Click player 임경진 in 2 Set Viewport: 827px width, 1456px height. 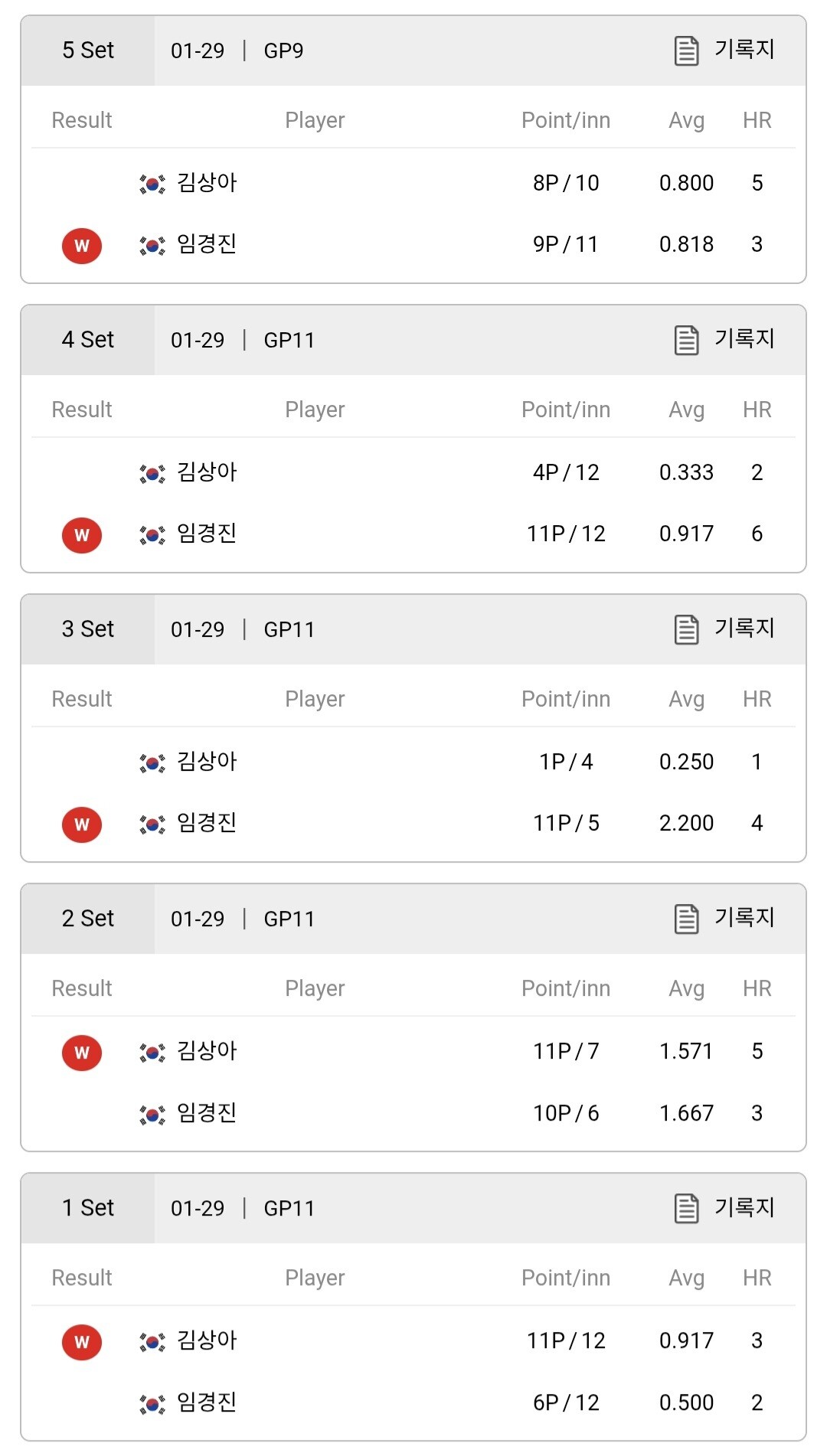coord(207,1112)
